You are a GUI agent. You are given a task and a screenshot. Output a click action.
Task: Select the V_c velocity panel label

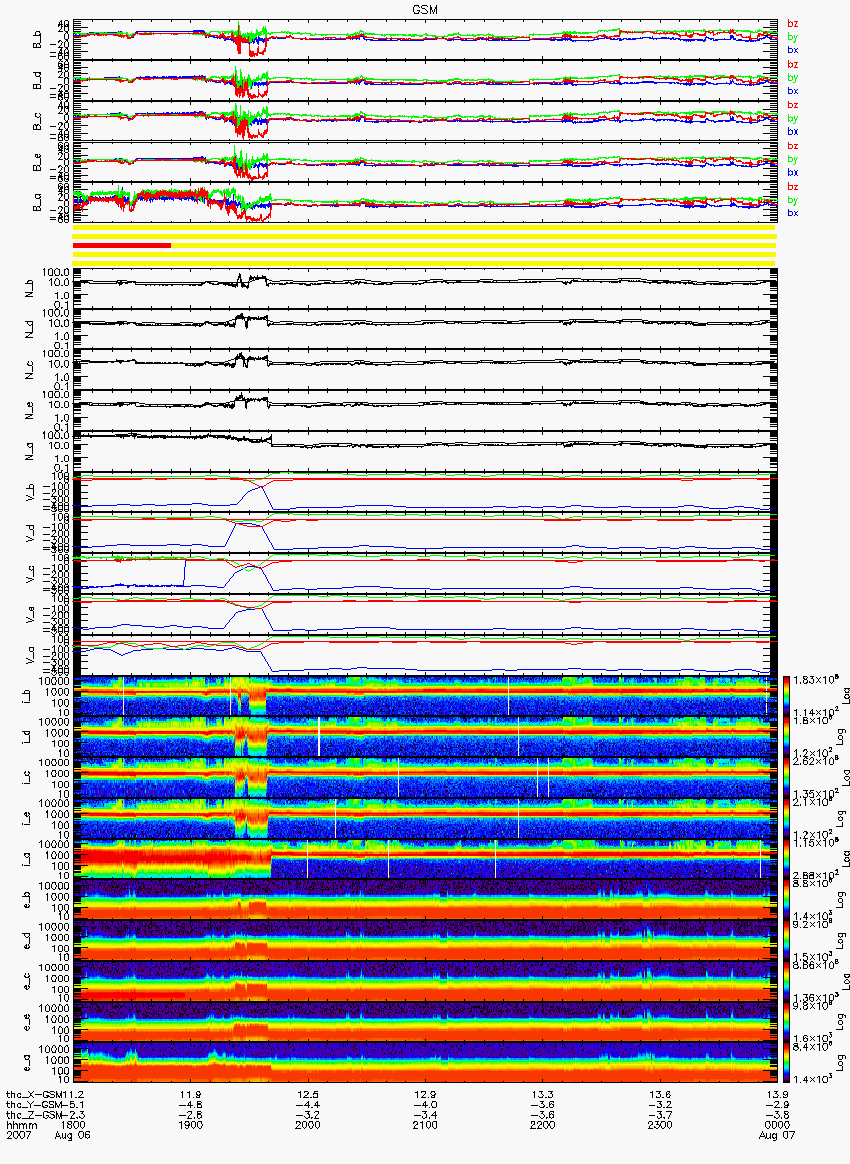click(x=30, y=573)
